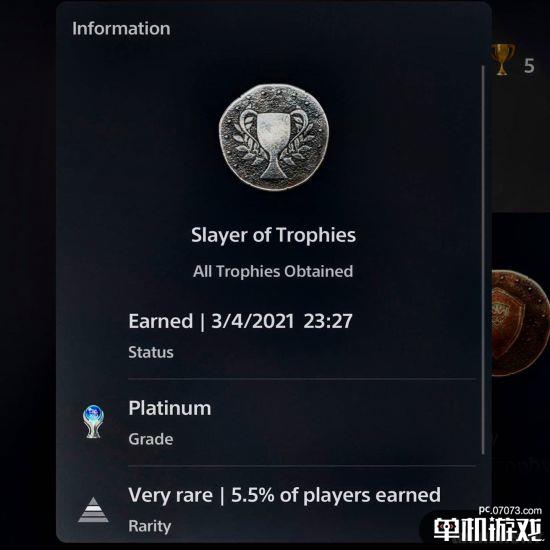
Task: Click the All Trophies Obtained description
Action: point(273,271)
